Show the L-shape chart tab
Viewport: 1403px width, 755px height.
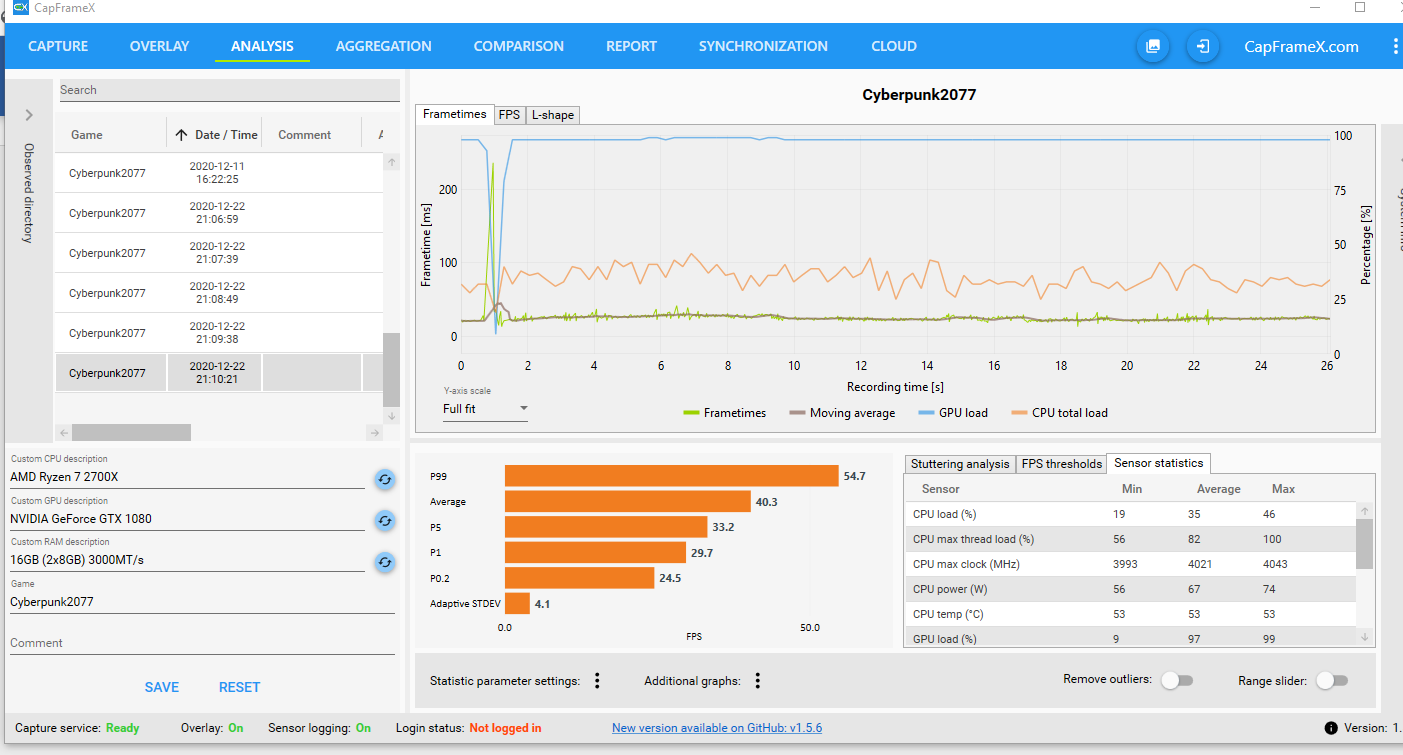point(552,115)
